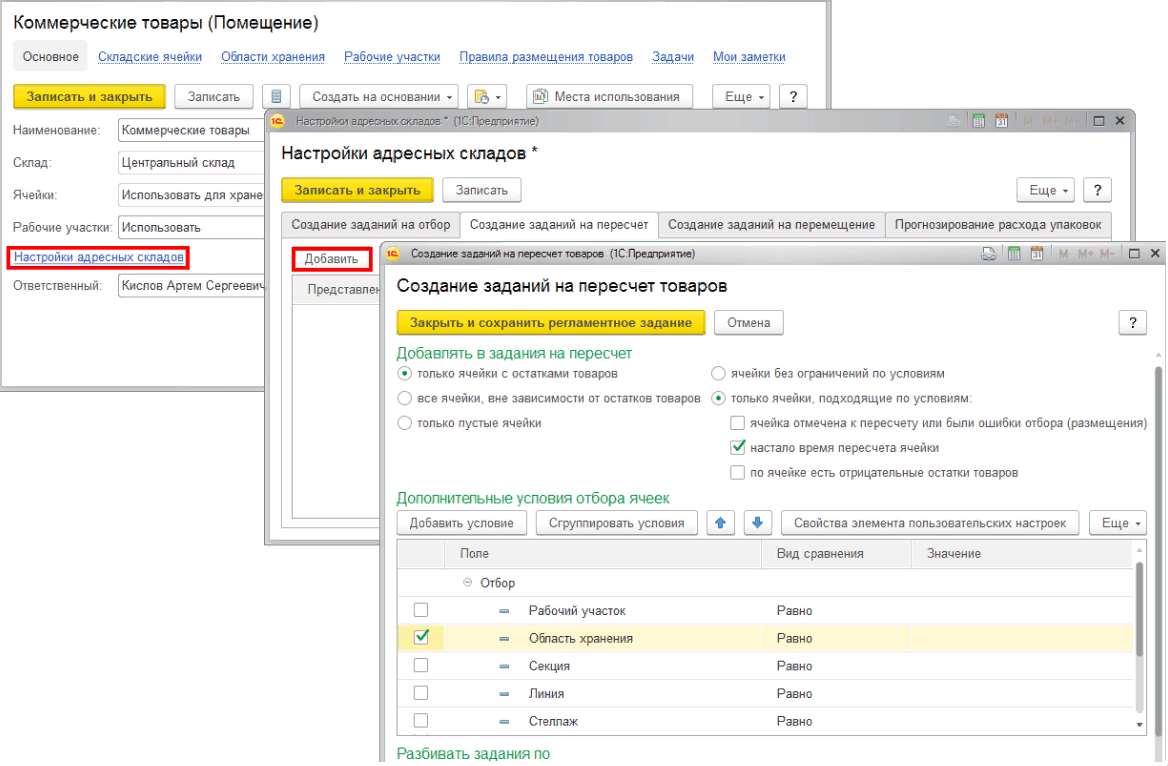Expand Еще menu in additional conditions toolbar

tap(1116, 522)
